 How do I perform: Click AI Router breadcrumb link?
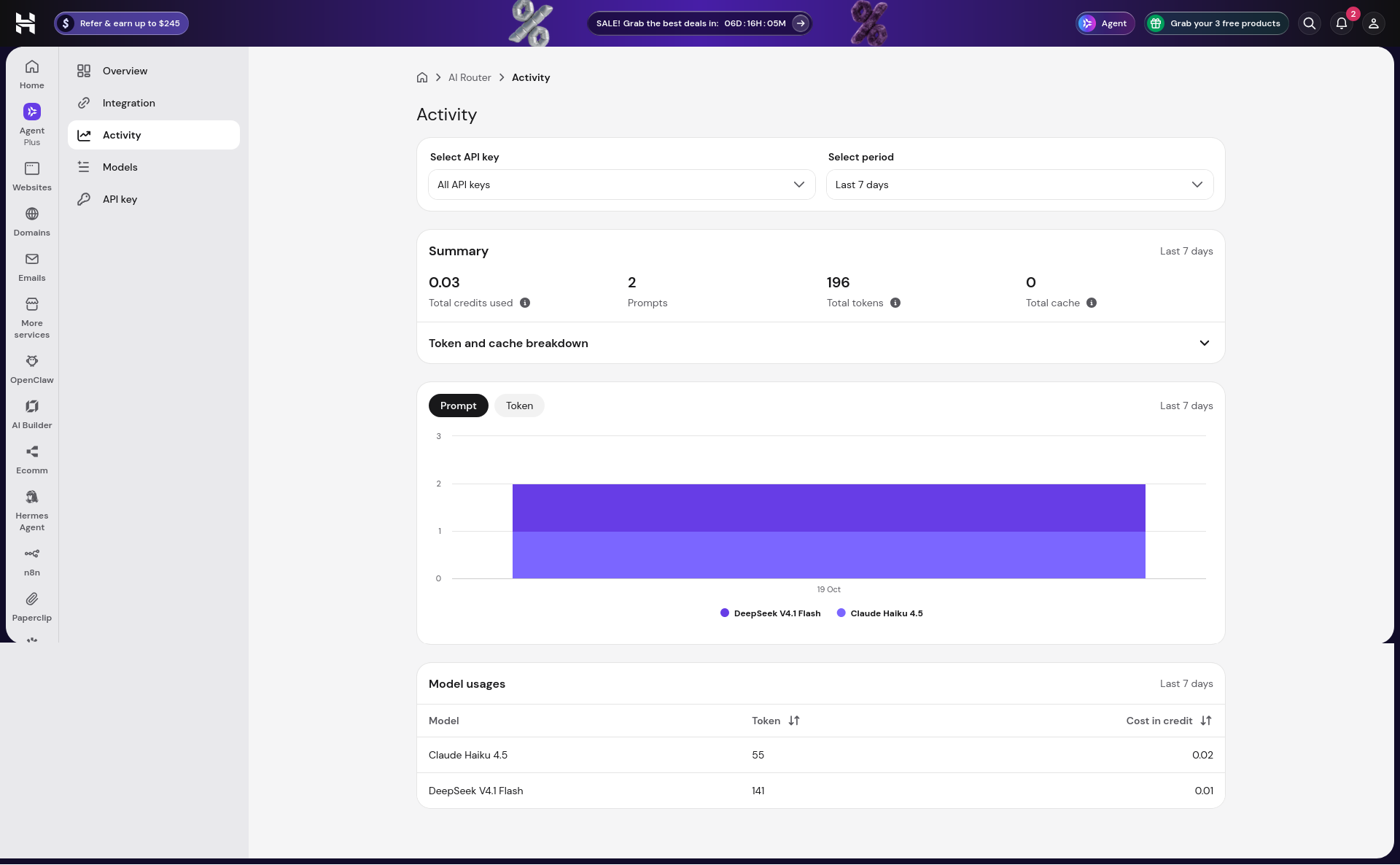(x=470, y=77)
